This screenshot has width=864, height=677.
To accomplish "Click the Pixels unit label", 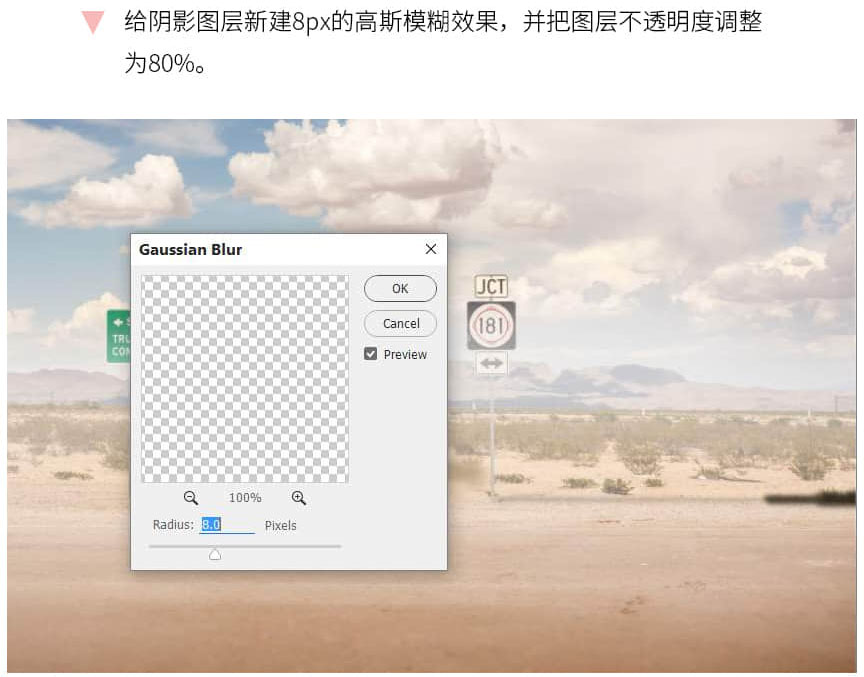I will pos(280,526).
